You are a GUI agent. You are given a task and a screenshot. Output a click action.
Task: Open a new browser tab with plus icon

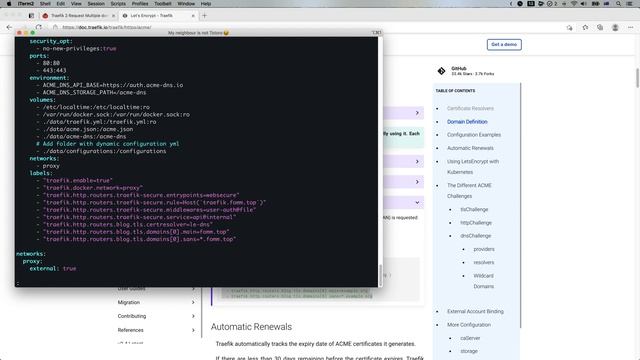204,16
